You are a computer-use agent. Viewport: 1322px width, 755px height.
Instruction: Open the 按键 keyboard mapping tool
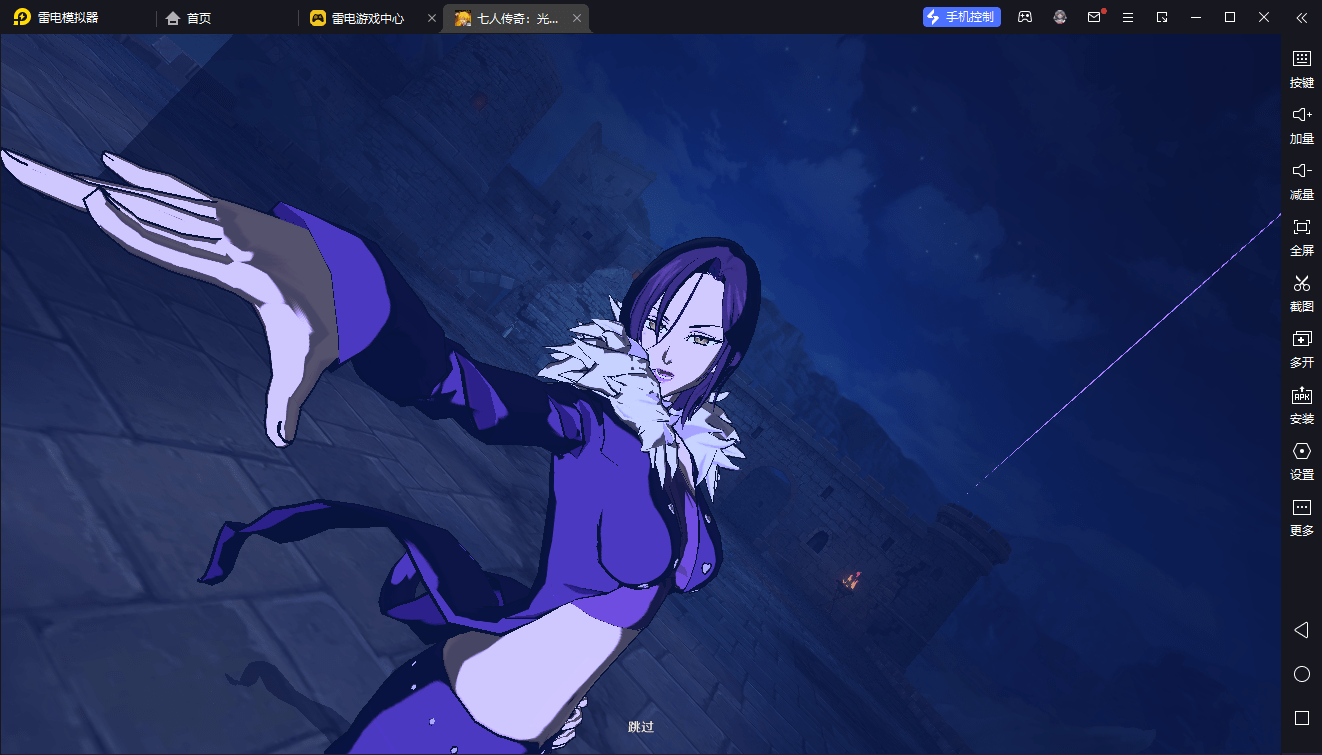[1301, 69]
